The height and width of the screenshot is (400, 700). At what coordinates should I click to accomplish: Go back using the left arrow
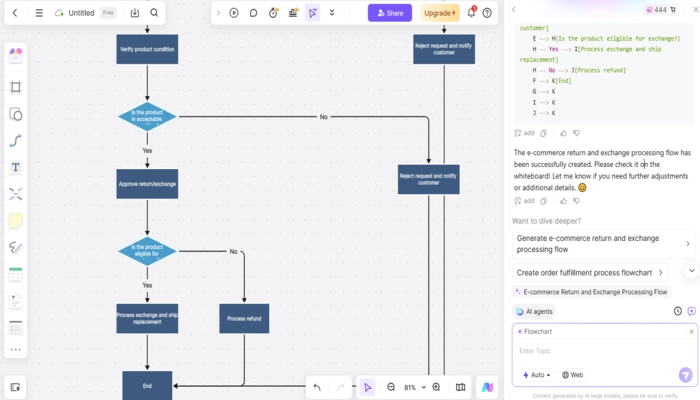[15, 13]
